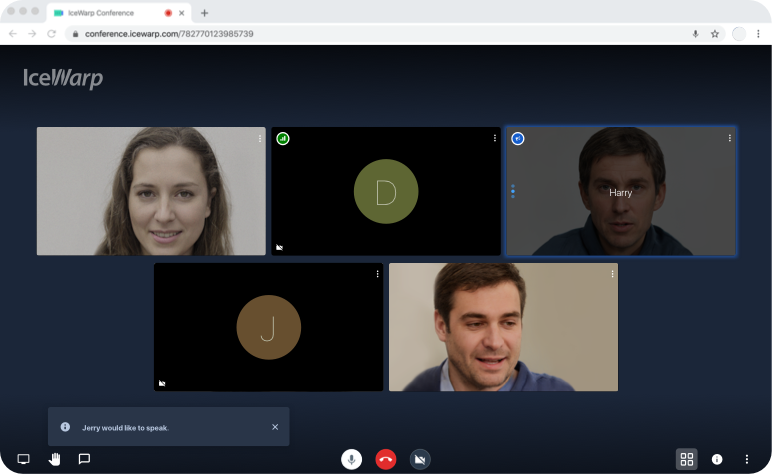The width and height of the screenshot is (772, 474).
Task: Select the IceWarp Conference tab
Action: [119, 13]
